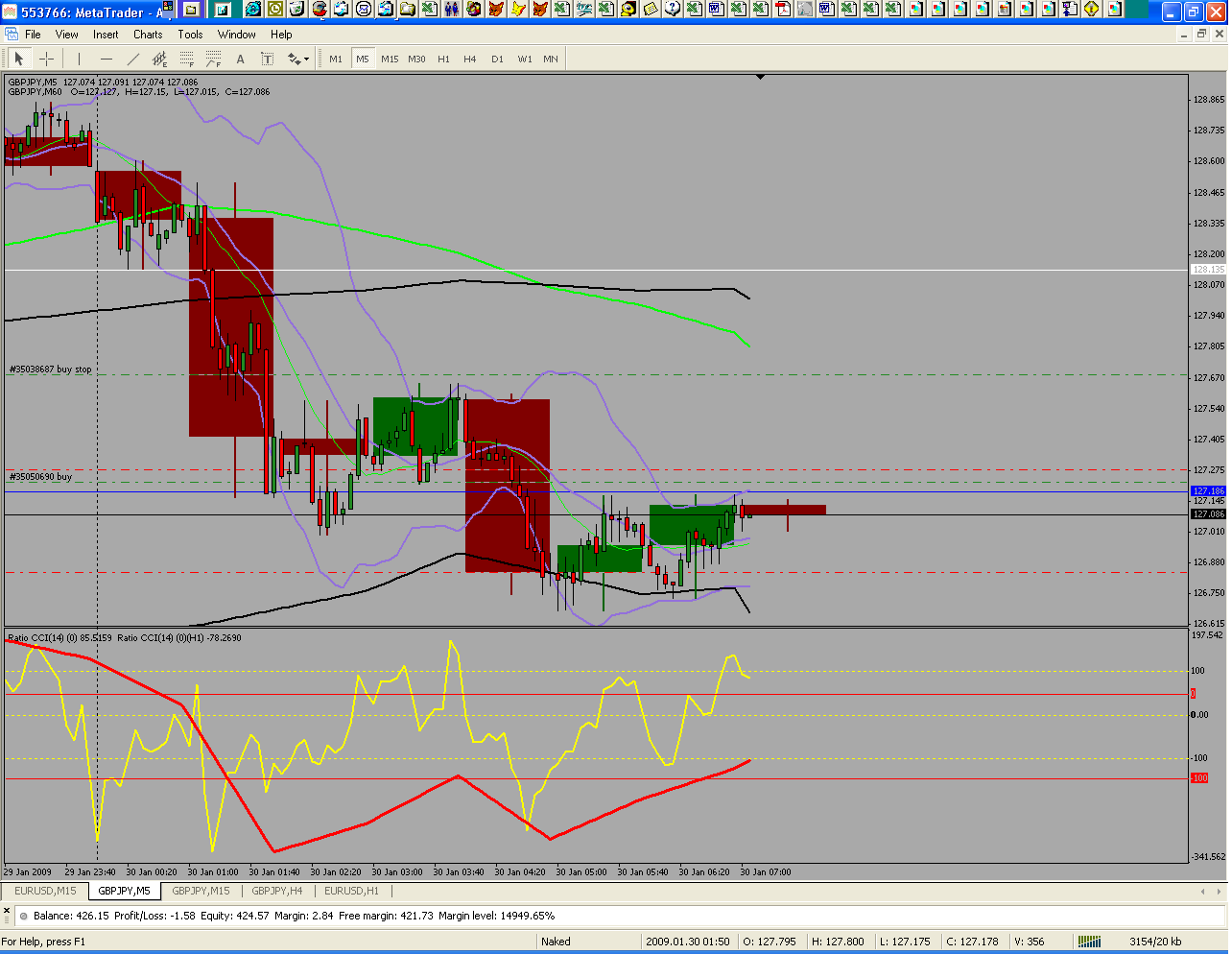Click the chart shift marker triangle
This screenshot has width=1232, height=954.
pyautogui.click(x=760, y=77)
